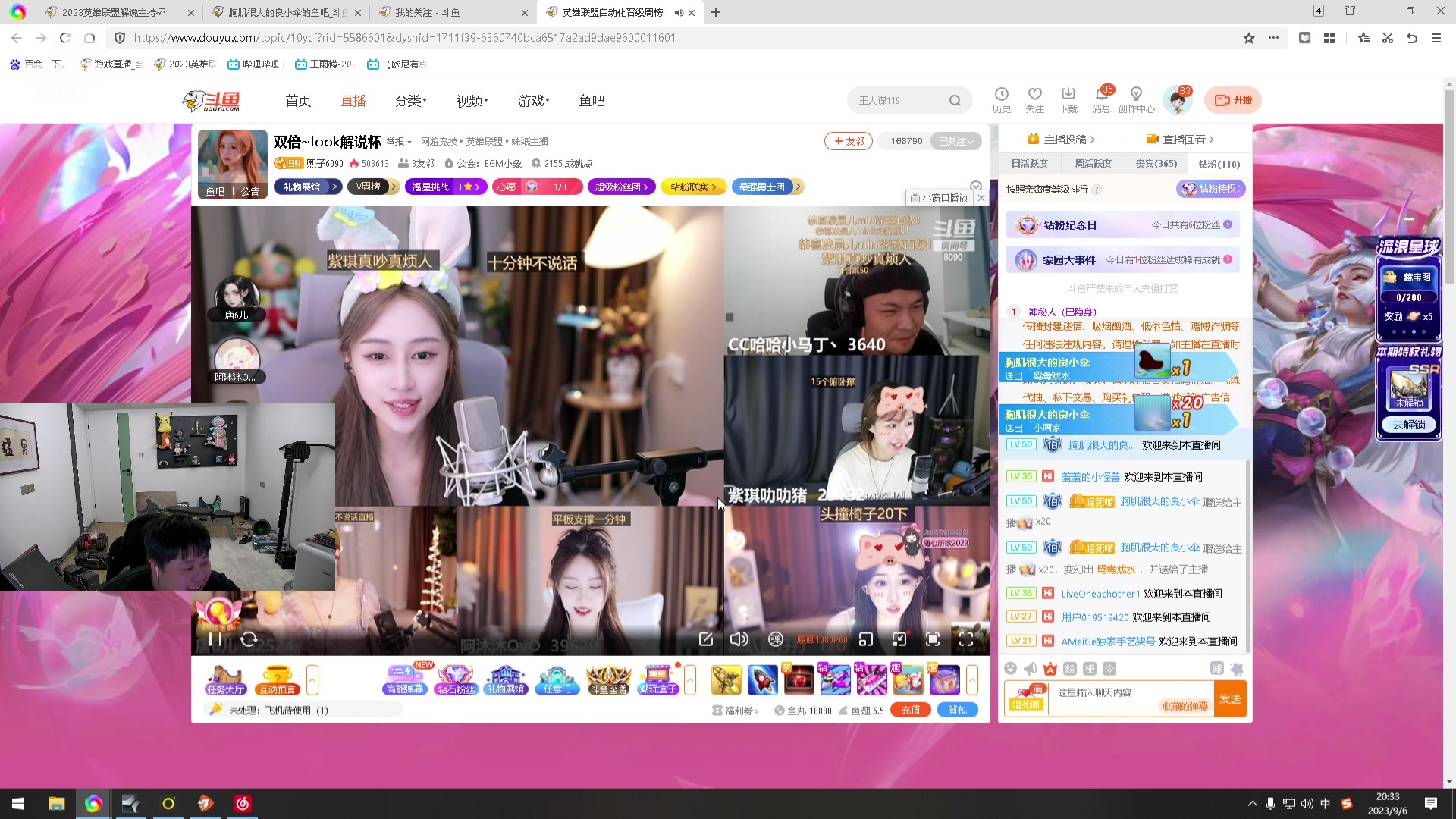This screenshot has width=1456, height=819.
Task: Click the 钻粉特权 badge button
Action: click(1211, 189)
